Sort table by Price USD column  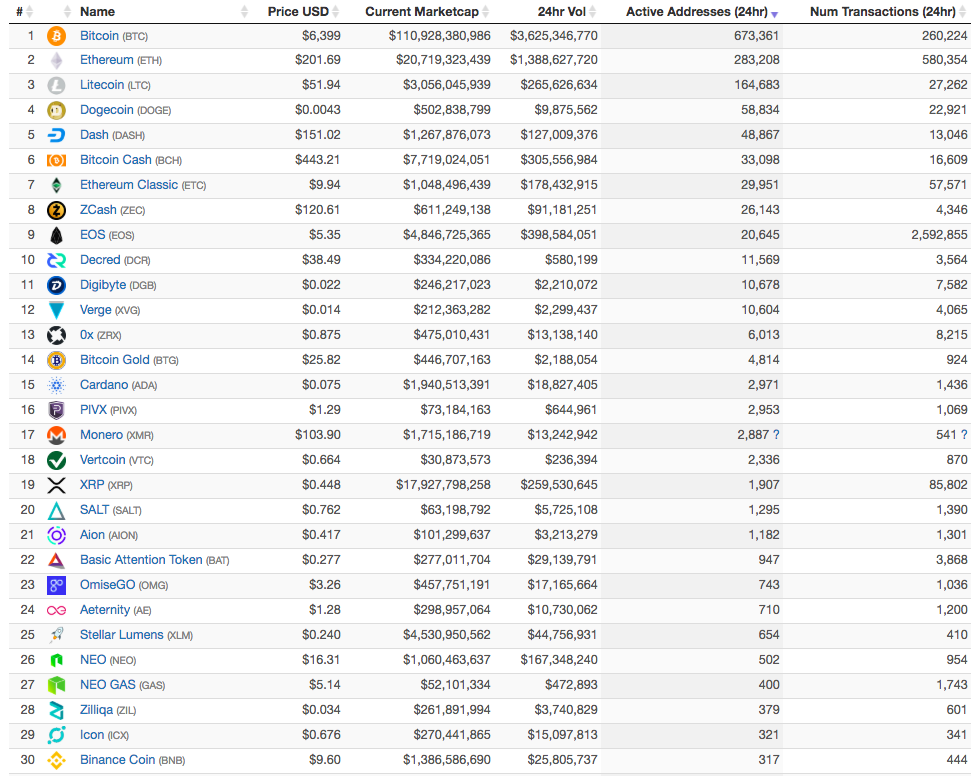coord(303,11)
